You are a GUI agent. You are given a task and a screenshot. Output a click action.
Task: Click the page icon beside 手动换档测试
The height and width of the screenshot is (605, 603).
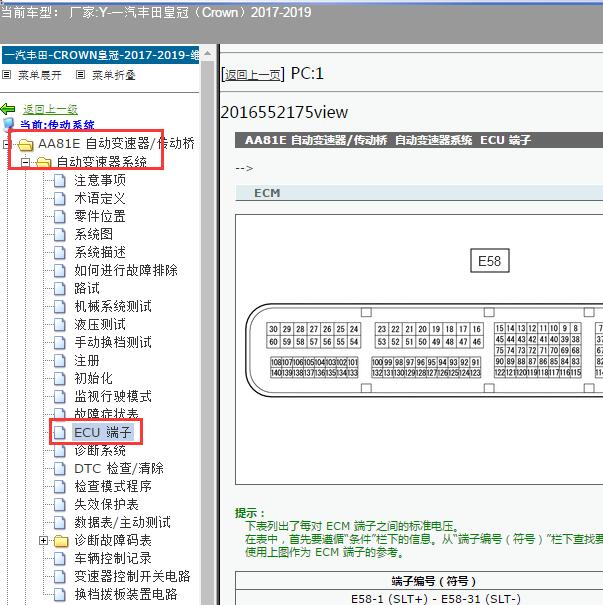(59, 342)
